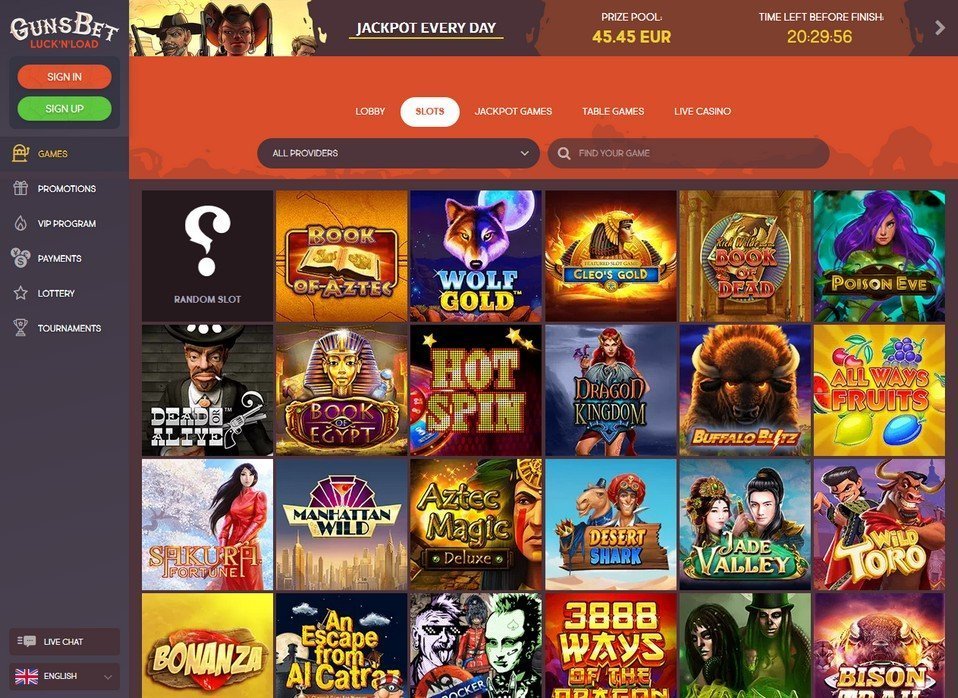Click the Payments coins icon
The width and height of the screenshot is (958, 698).
(x=21, y=258)
